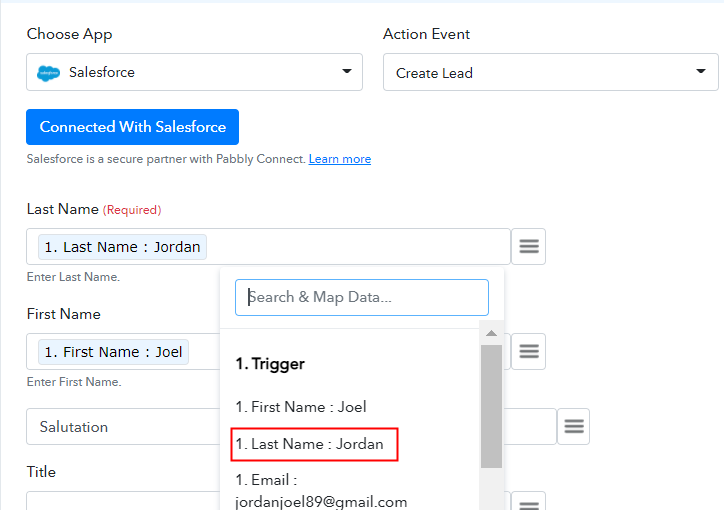Open the Title field's hamburger menu icon
The width and height of the screenshot is (724, 510).
click(529, 503)
